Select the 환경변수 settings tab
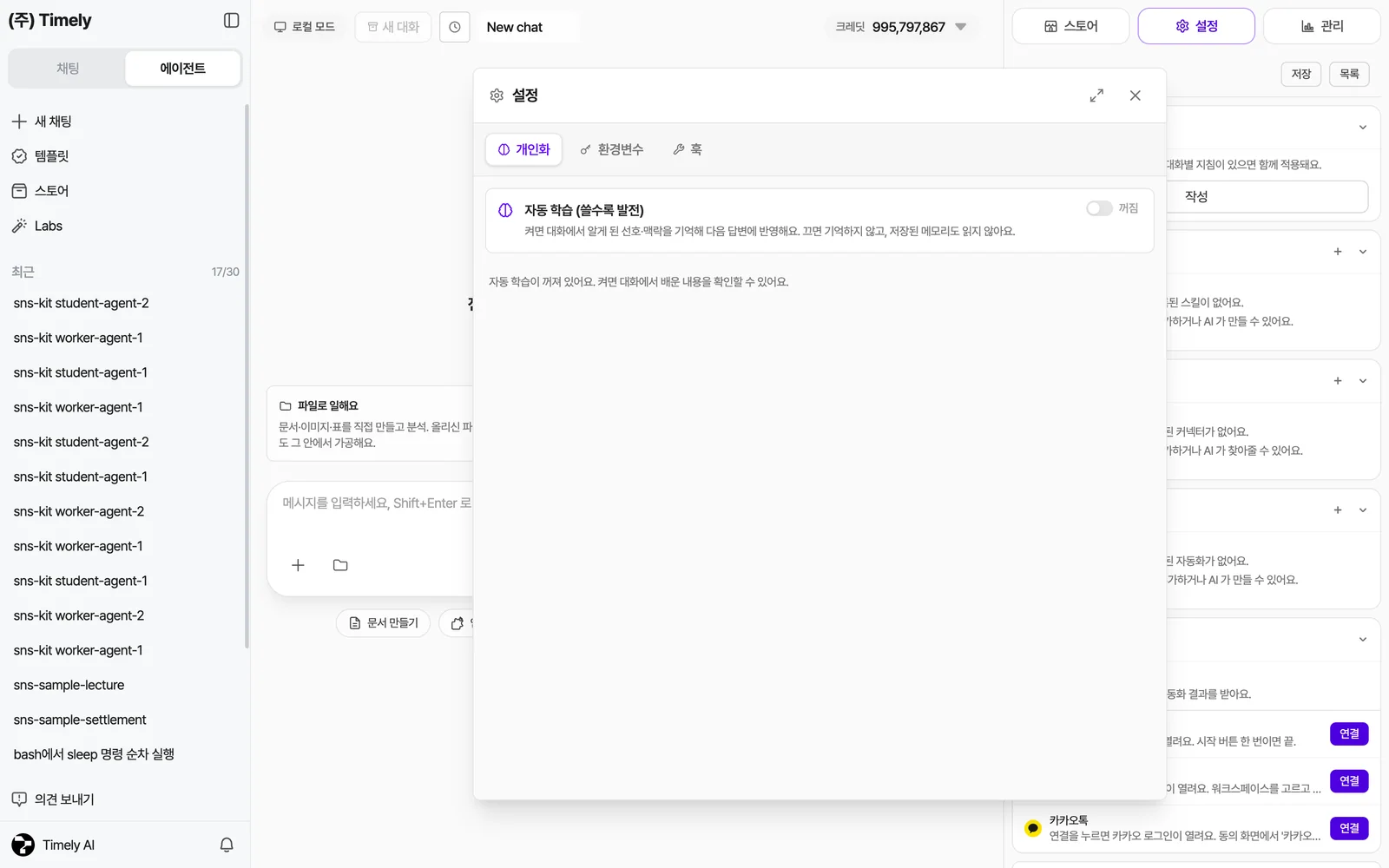 click(612, 149)
